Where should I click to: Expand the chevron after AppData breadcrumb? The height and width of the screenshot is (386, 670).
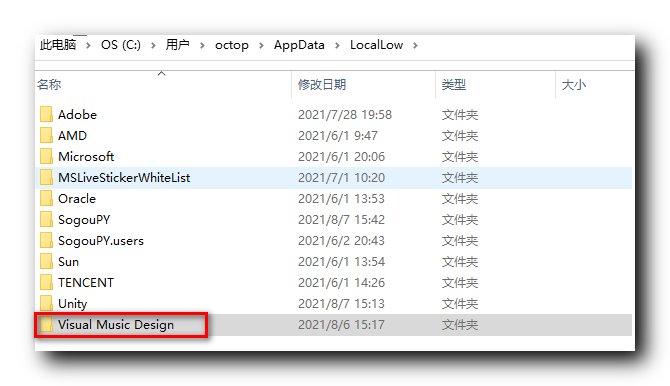pos(337,45)
